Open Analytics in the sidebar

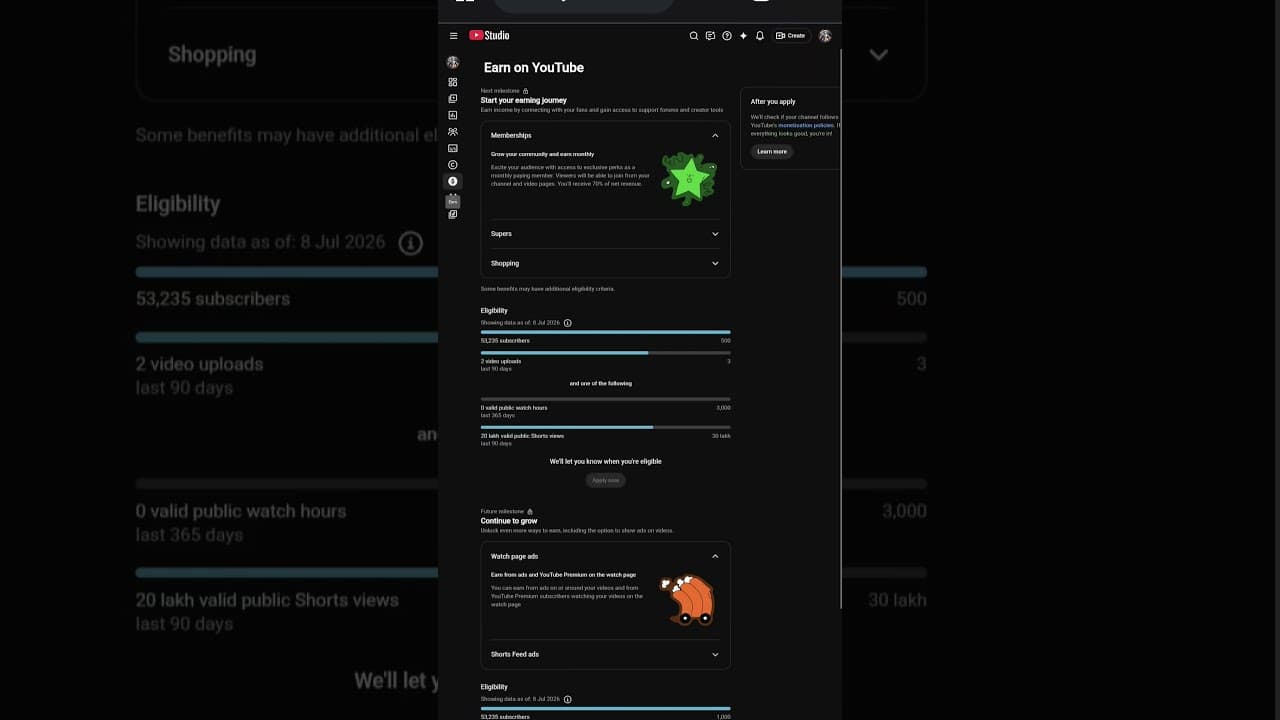tap(453, 115)
